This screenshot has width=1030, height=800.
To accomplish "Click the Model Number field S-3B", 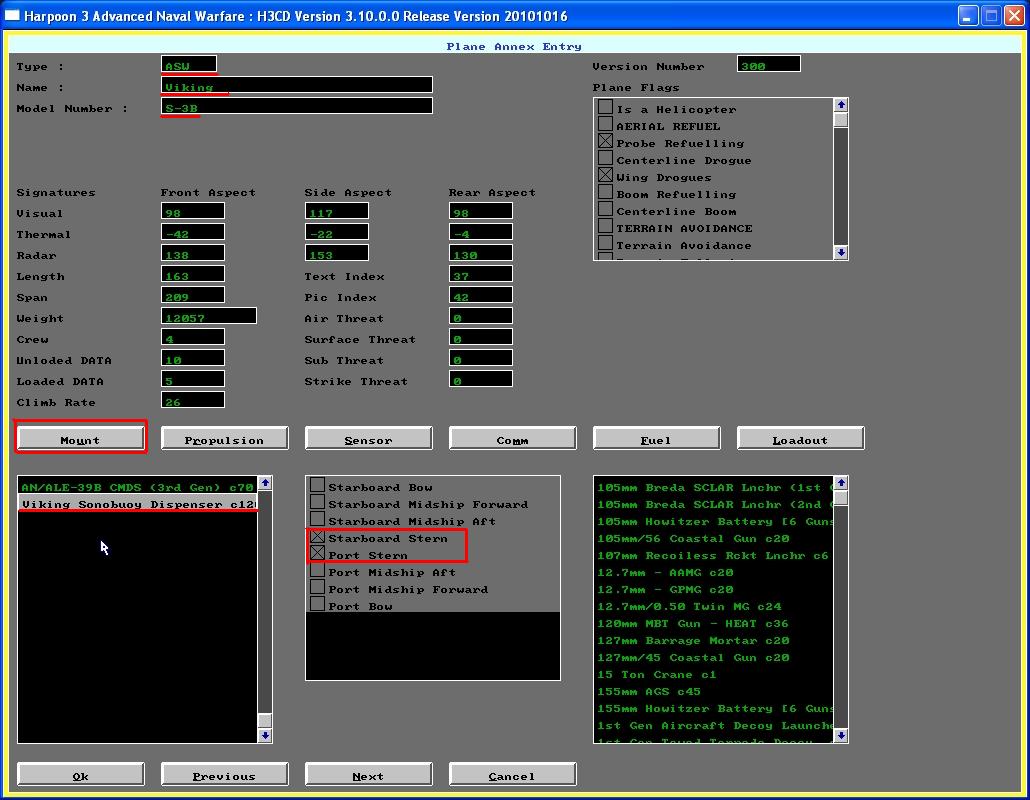I will pyautogui.click(x=297, y=106).
